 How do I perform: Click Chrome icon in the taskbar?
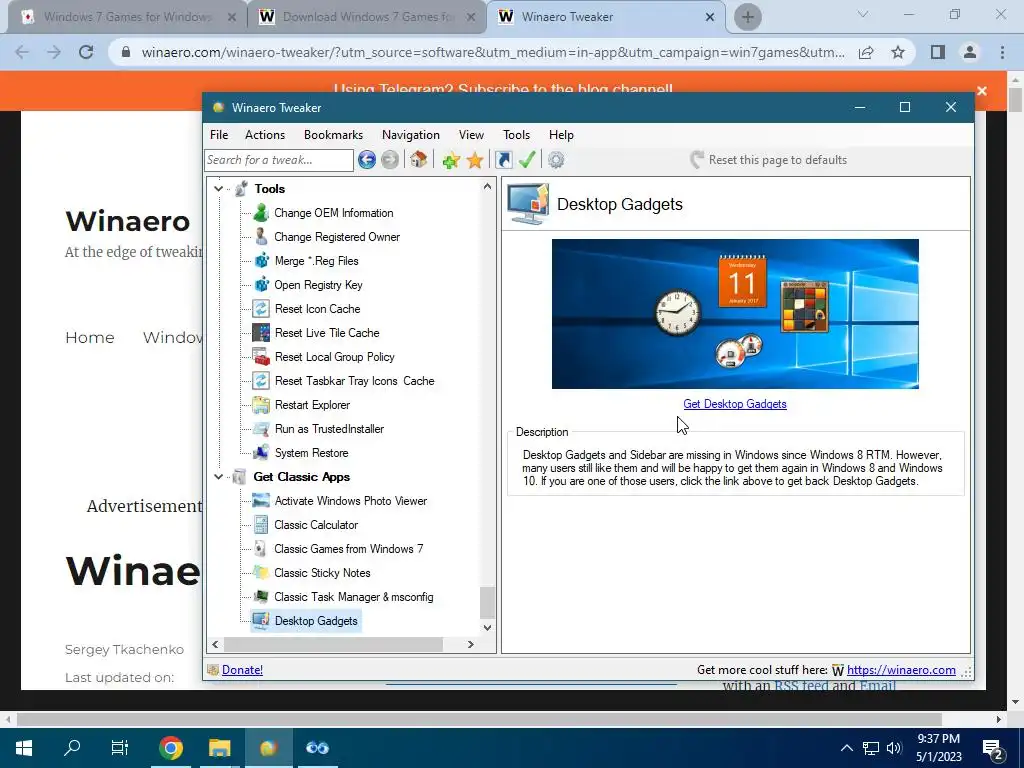pyautogui.click(x=170, y=748)
